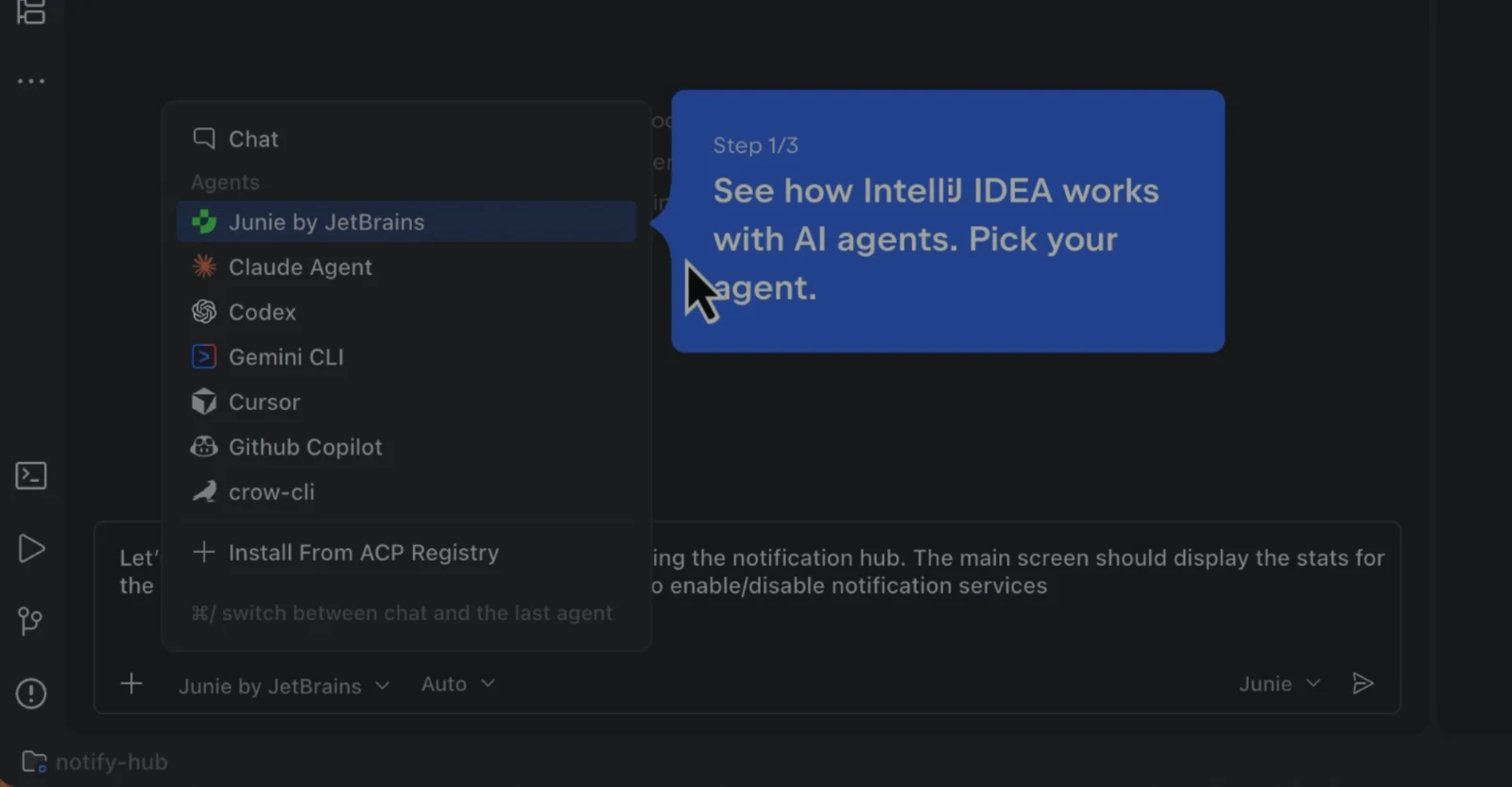Click the send message arrow icon
The height and width of the screenshot is (787, 1512).
pyautogui.click(x=1363, y=683)
